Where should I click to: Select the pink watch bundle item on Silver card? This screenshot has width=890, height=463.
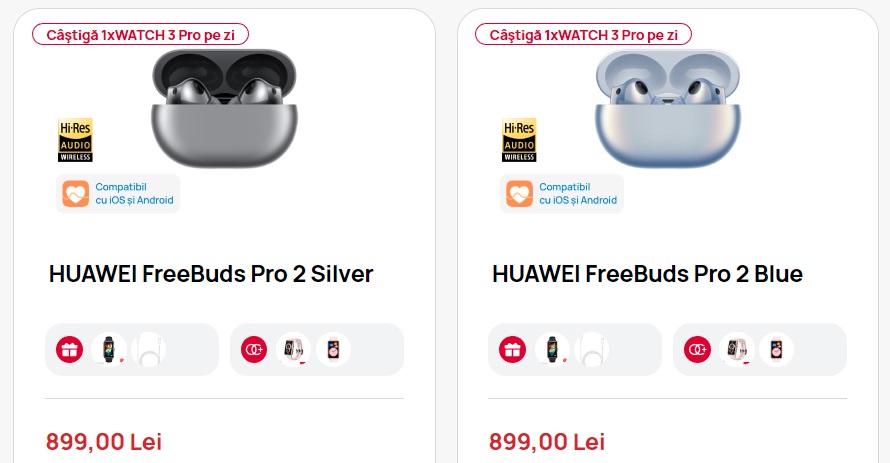(293, 350)
